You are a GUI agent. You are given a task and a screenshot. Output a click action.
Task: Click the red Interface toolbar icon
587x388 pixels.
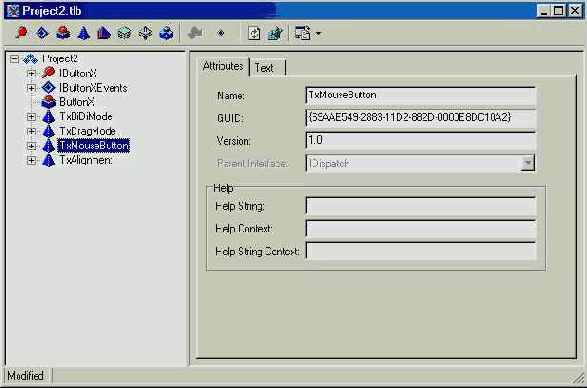click(21, 33)
